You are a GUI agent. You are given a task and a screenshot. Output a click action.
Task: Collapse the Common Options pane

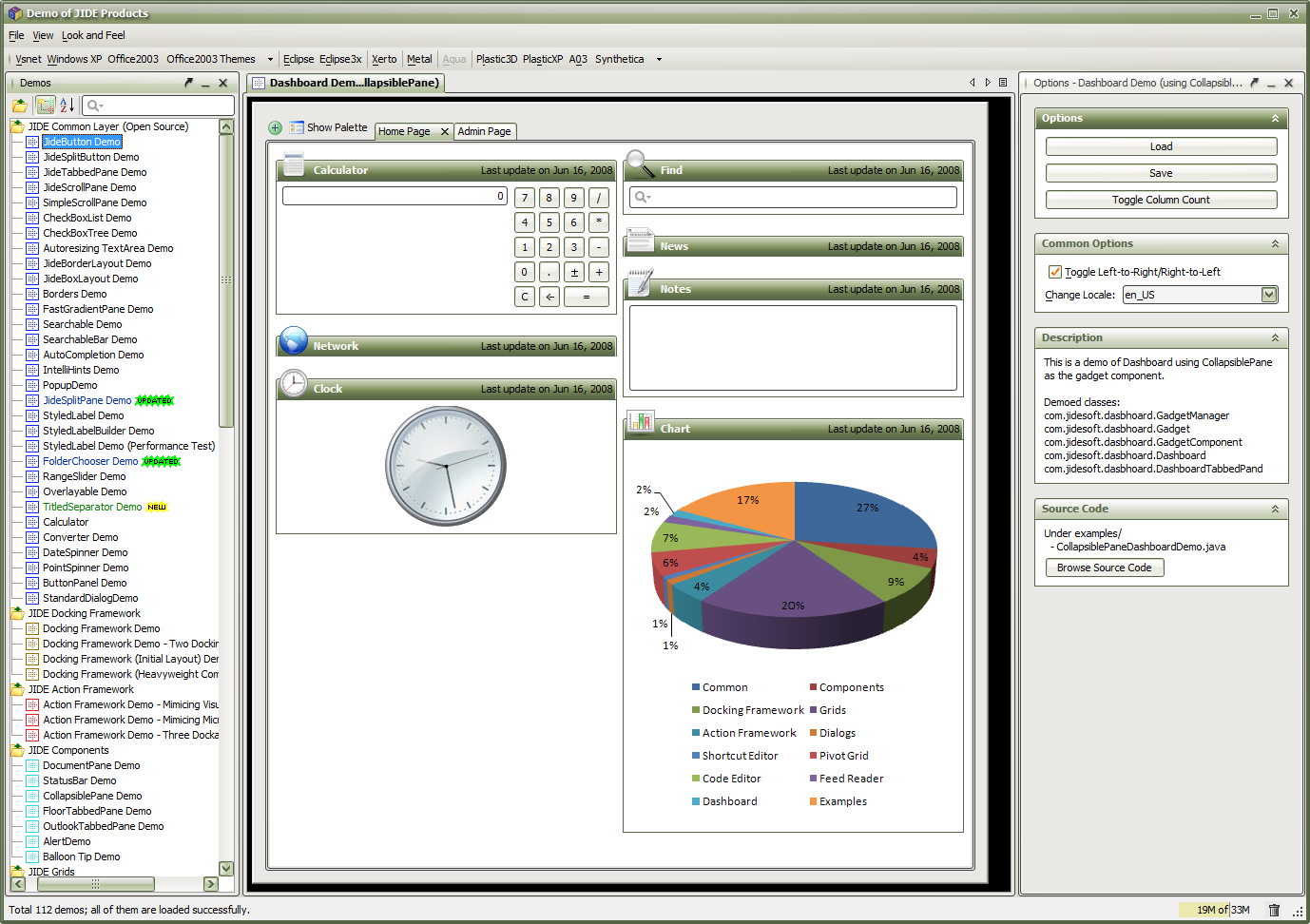tap(1275, 244)
